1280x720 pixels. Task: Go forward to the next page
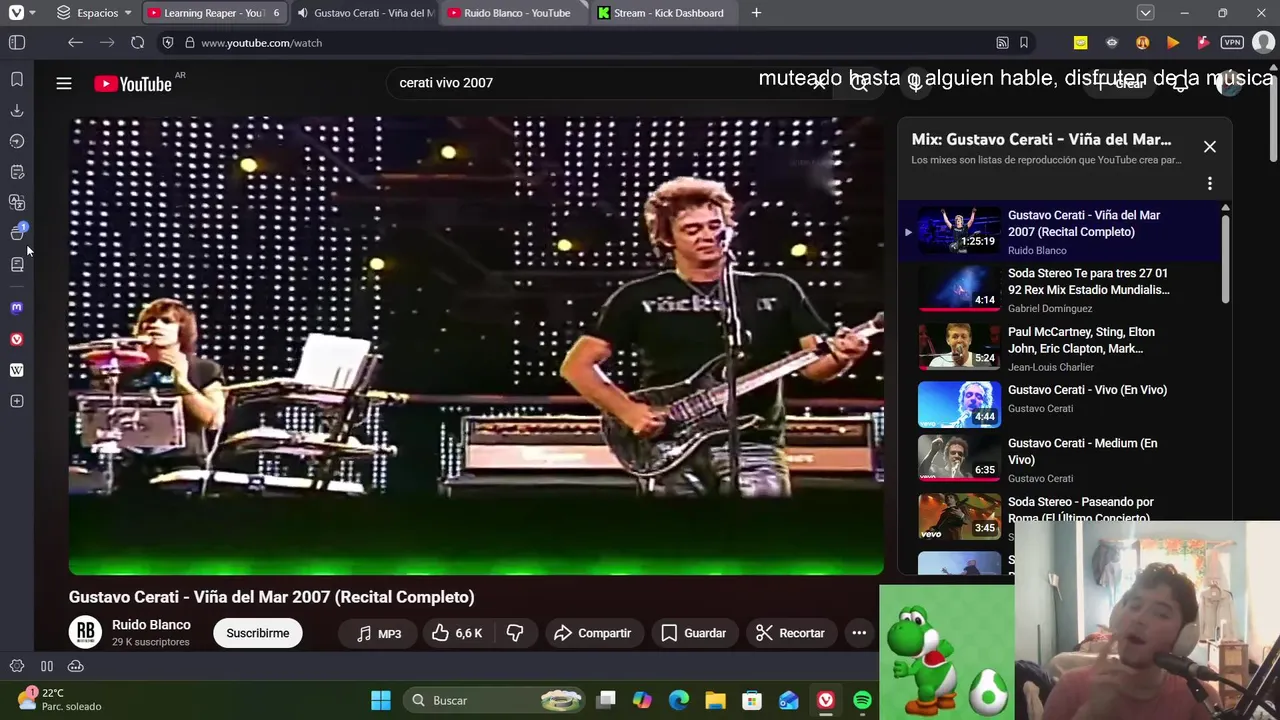tap(106, 43)
